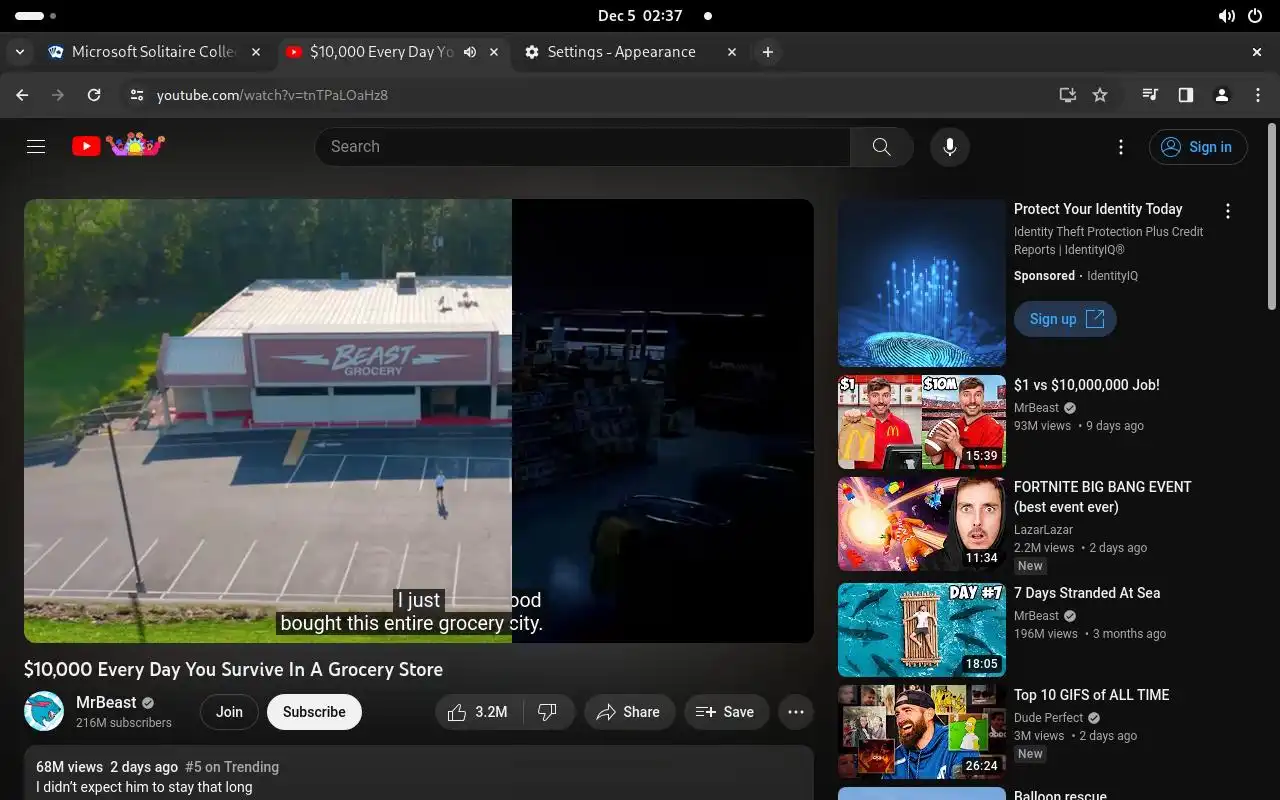Open LazarLazar channel link

click(1043, 529)
